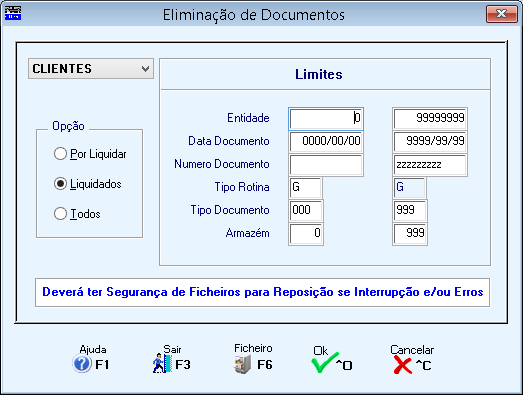Click the Numero Documento label
This screenshot has width=523, height=395.
[222, 164]
